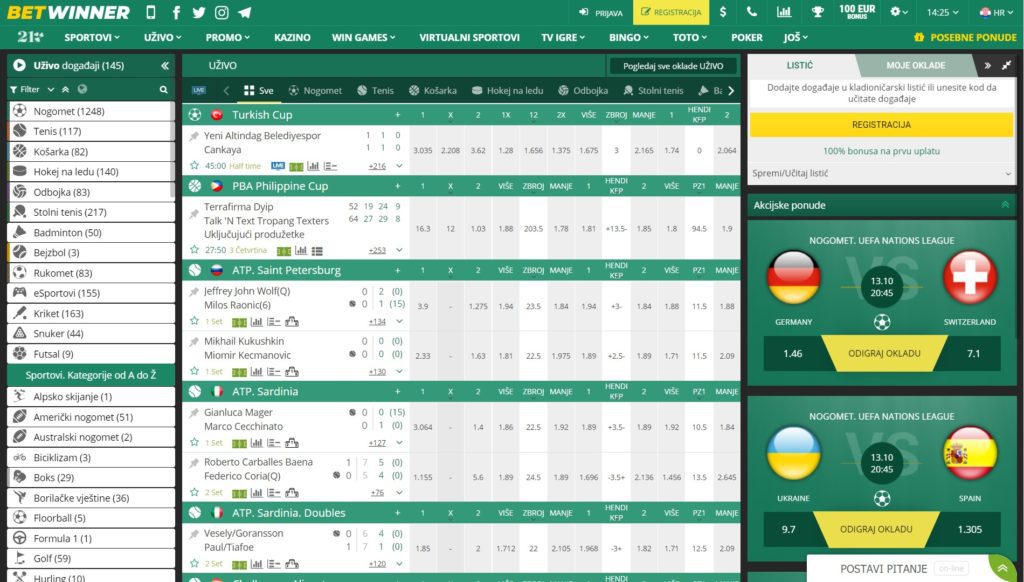1024x582 pixels.
Task: Favorite the Jeffrey John Wolf match star
Action: [x=194, y=321]
